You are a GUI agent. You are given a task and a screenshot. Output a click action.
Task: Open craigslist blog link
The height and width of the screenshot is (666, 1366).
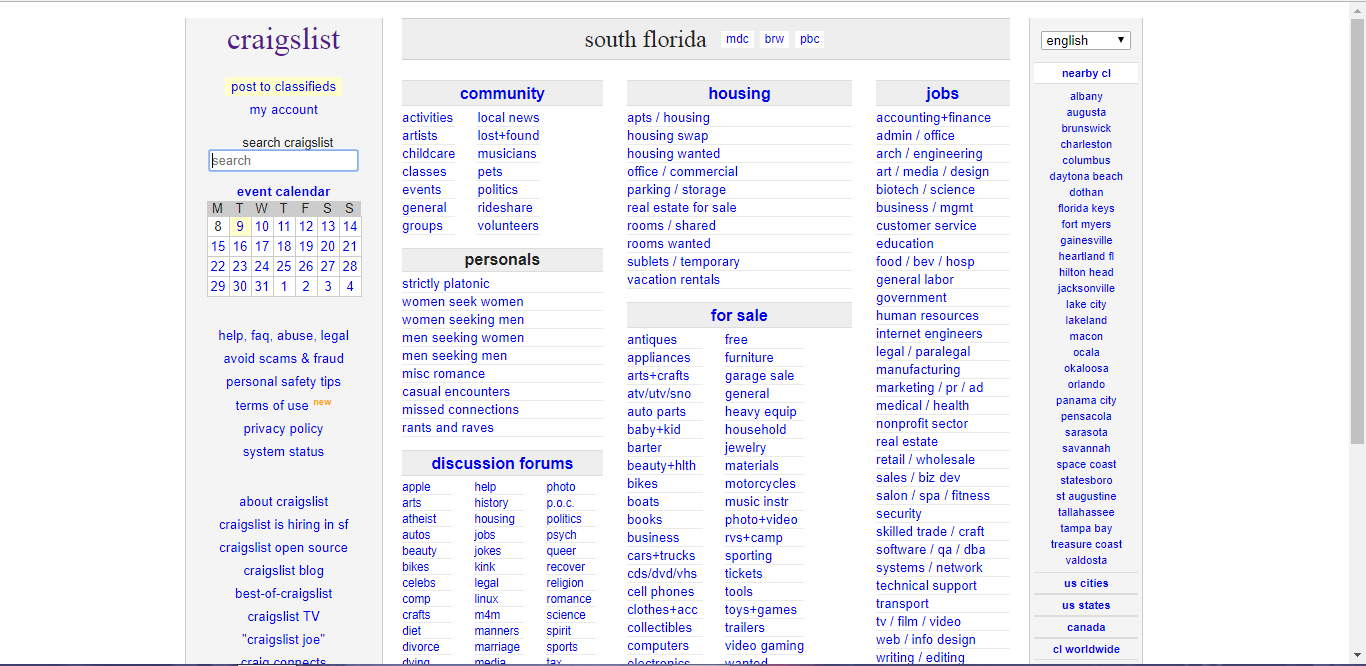pyautogui.click(x=283, y=571)
